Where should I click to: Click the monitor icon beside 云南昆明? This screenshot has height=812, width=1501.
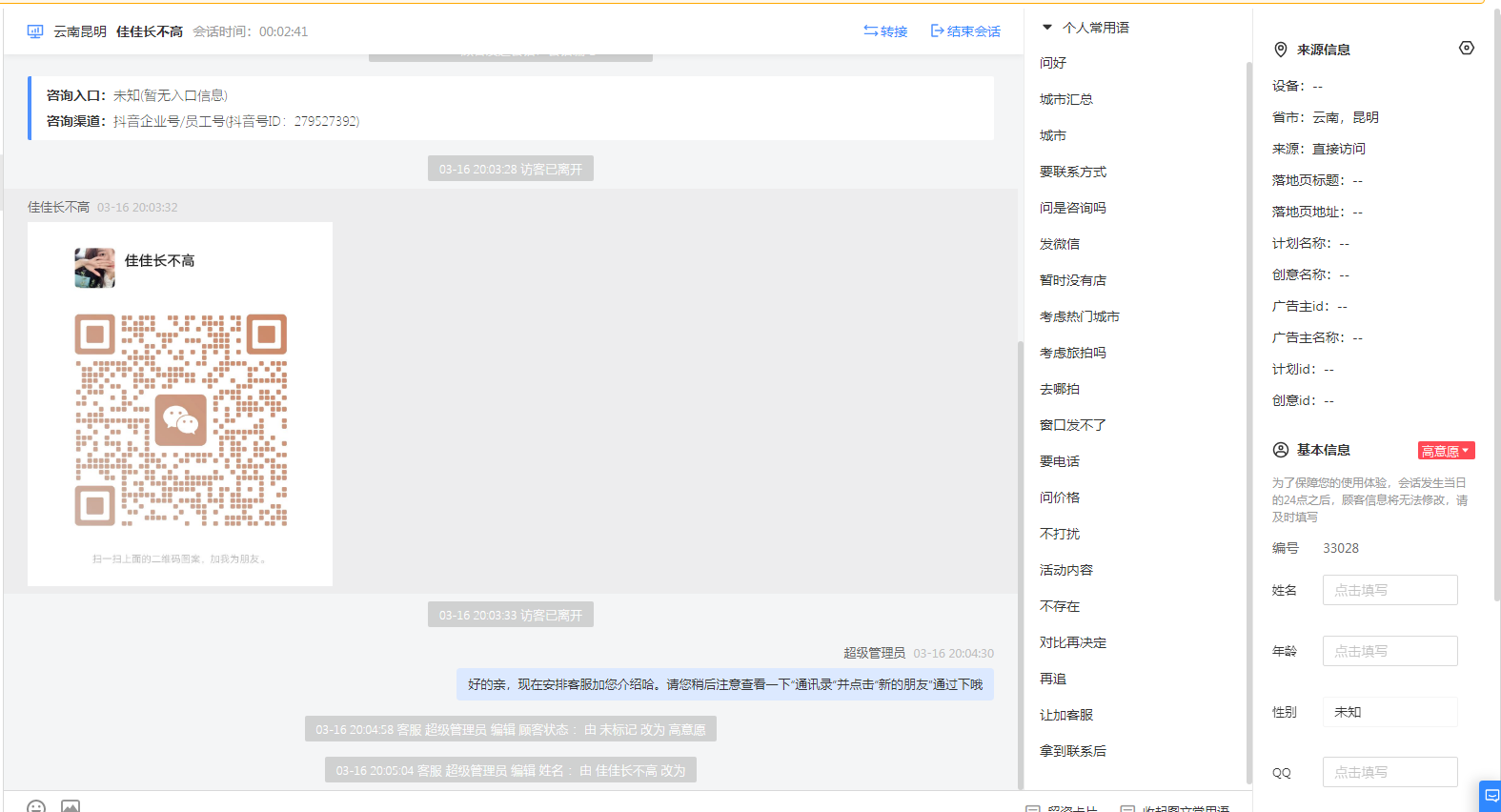(x=35, y=31)
